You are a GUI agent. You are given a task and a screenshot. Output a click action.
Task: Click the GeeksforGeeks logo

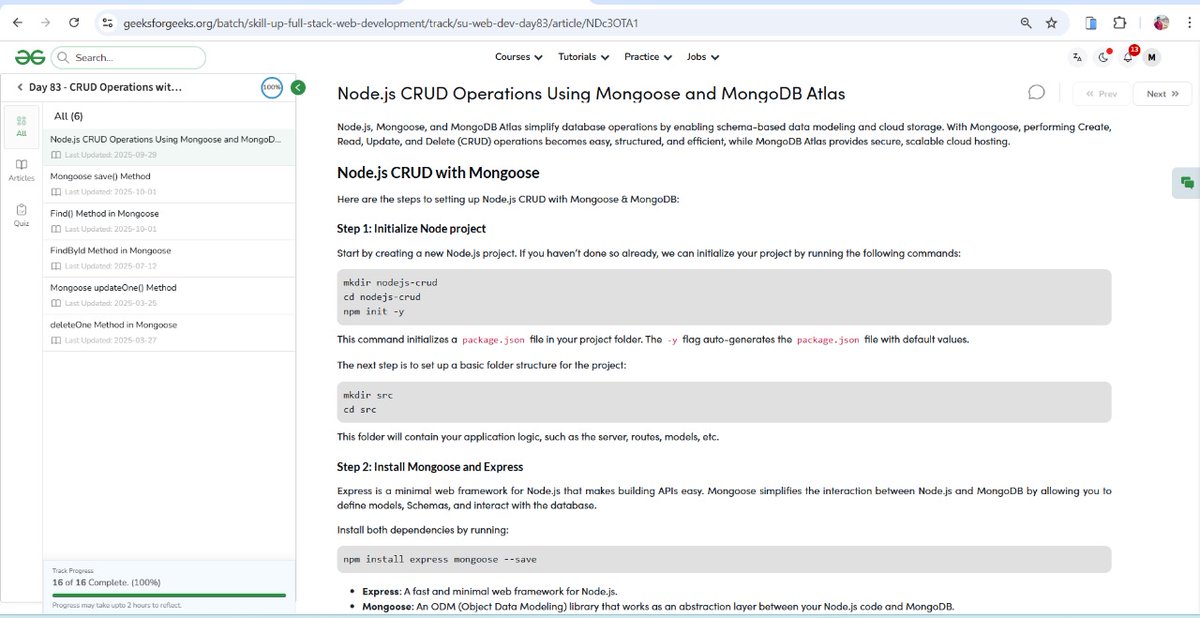click(29, 58)
